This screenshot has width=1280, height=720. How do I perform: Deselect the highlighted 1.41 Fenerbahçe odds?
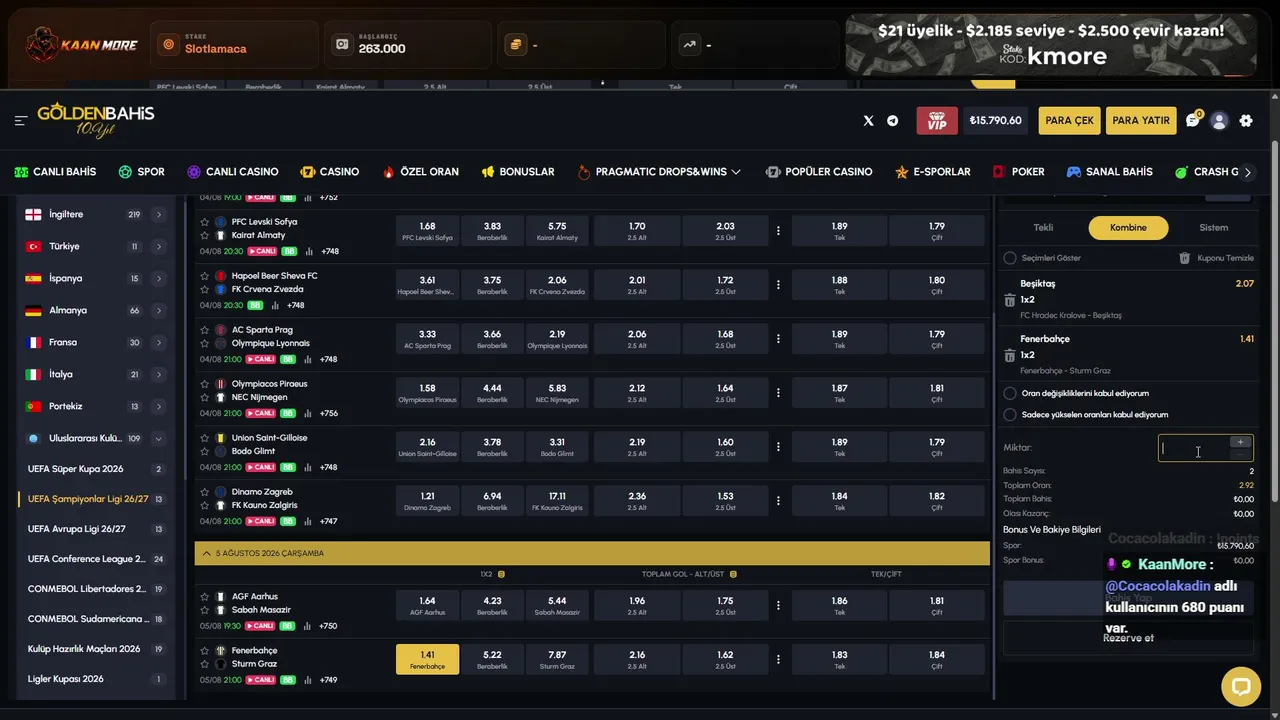427,659
